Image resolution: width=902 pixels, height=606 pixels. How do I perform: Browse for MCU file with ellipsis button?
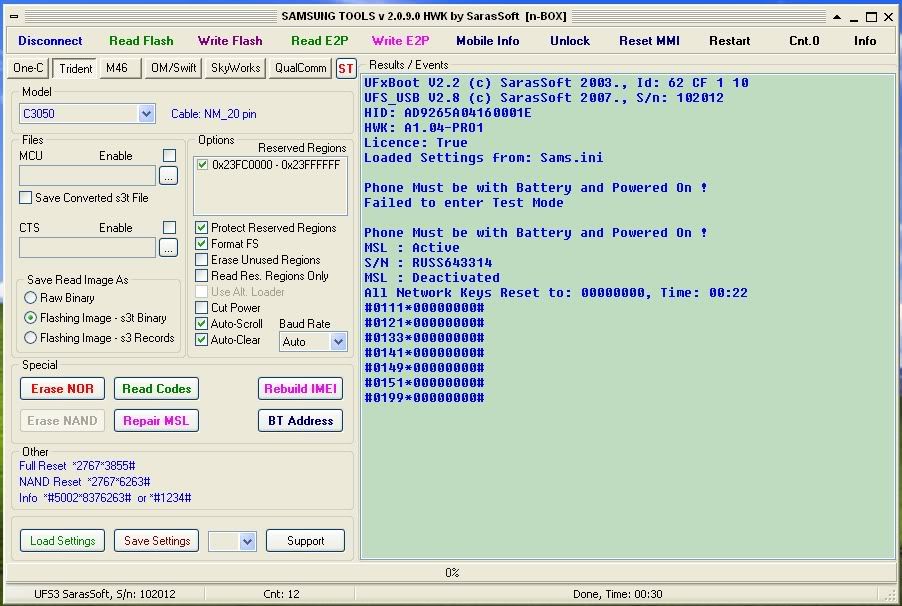point(168,176)
